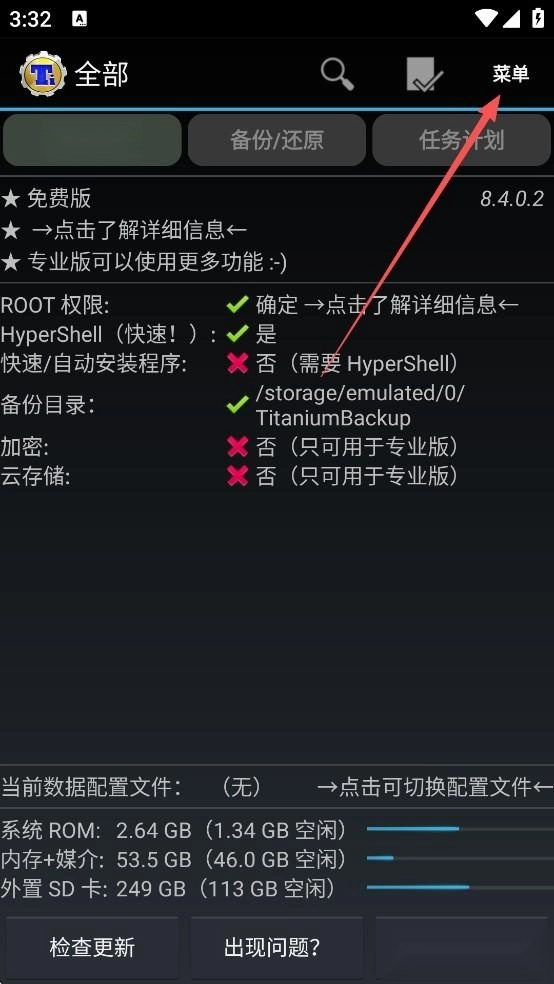
Task: Switch to the 任务计划 tab
Action: pyautogui.click(x=461, y=140)
